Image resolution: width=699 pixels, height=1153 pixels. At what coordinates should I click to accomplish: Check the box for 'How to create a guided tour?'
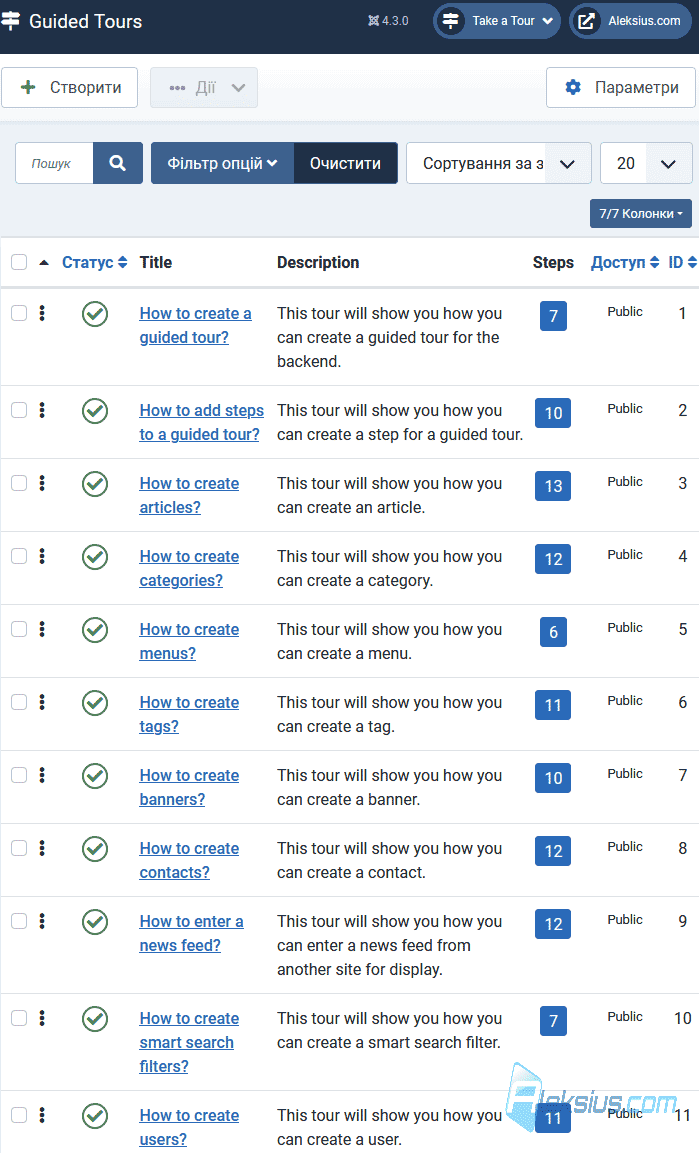[19, 313]
